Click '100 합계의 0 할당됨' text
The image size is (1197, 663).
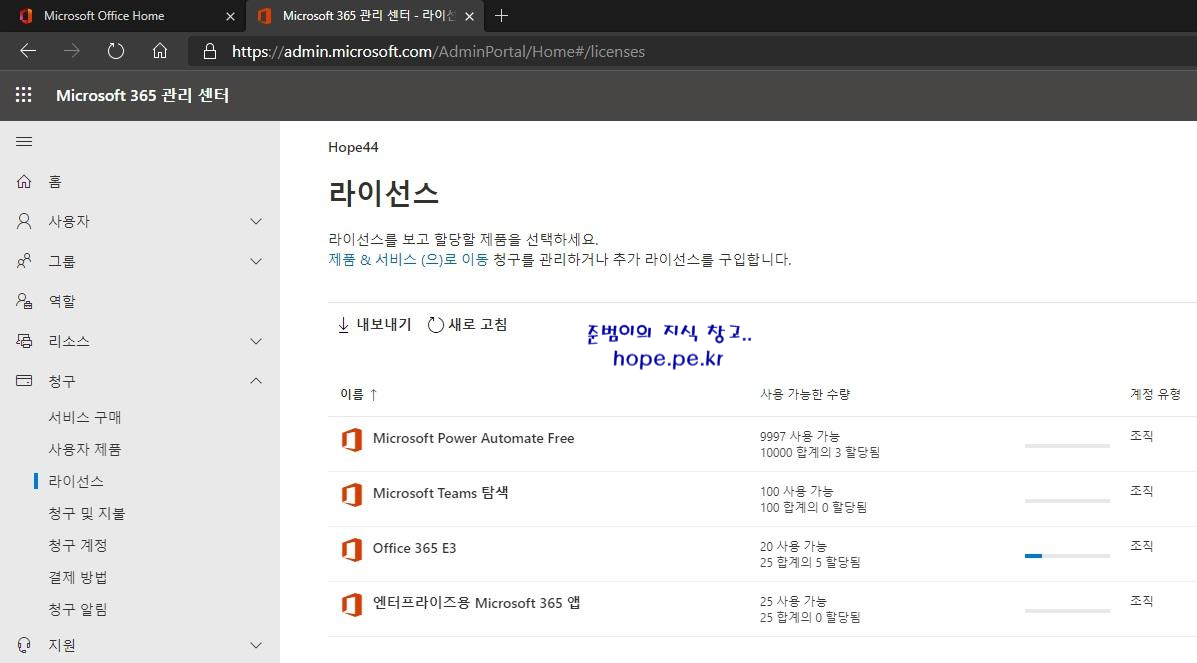(x=813, y=507)
